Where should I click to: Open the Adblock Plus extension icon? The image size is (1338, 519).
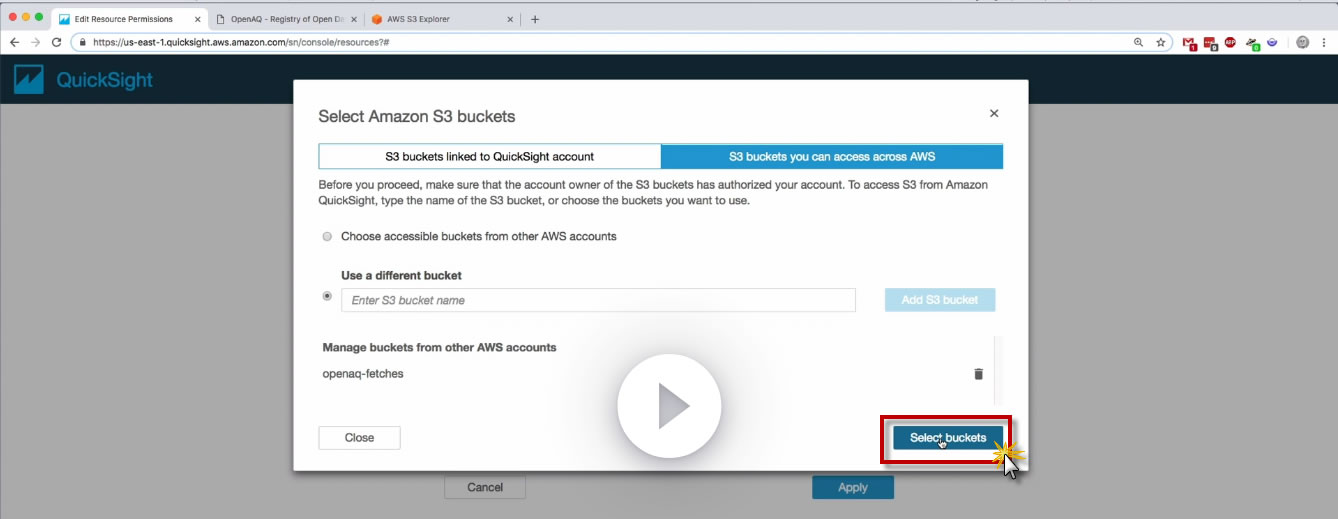pos(1230,43)
